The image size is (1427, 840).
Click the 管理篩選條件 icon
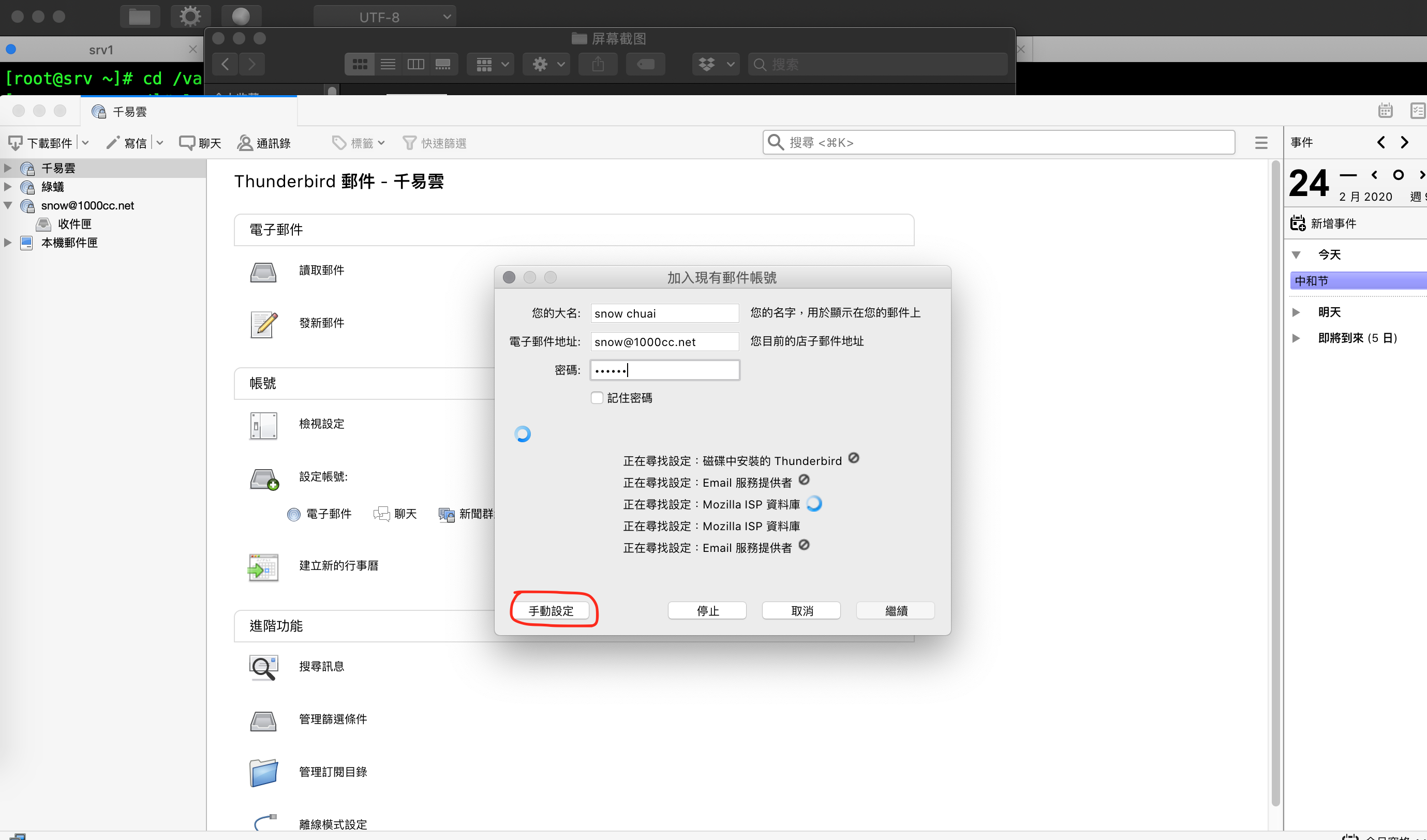point(263,721)
